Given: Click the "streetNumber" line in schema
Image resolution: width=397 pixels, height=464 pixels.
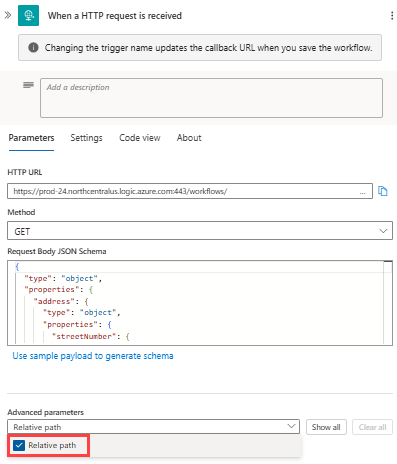Looking at the screenshot, I should click(x=91, y=336).
